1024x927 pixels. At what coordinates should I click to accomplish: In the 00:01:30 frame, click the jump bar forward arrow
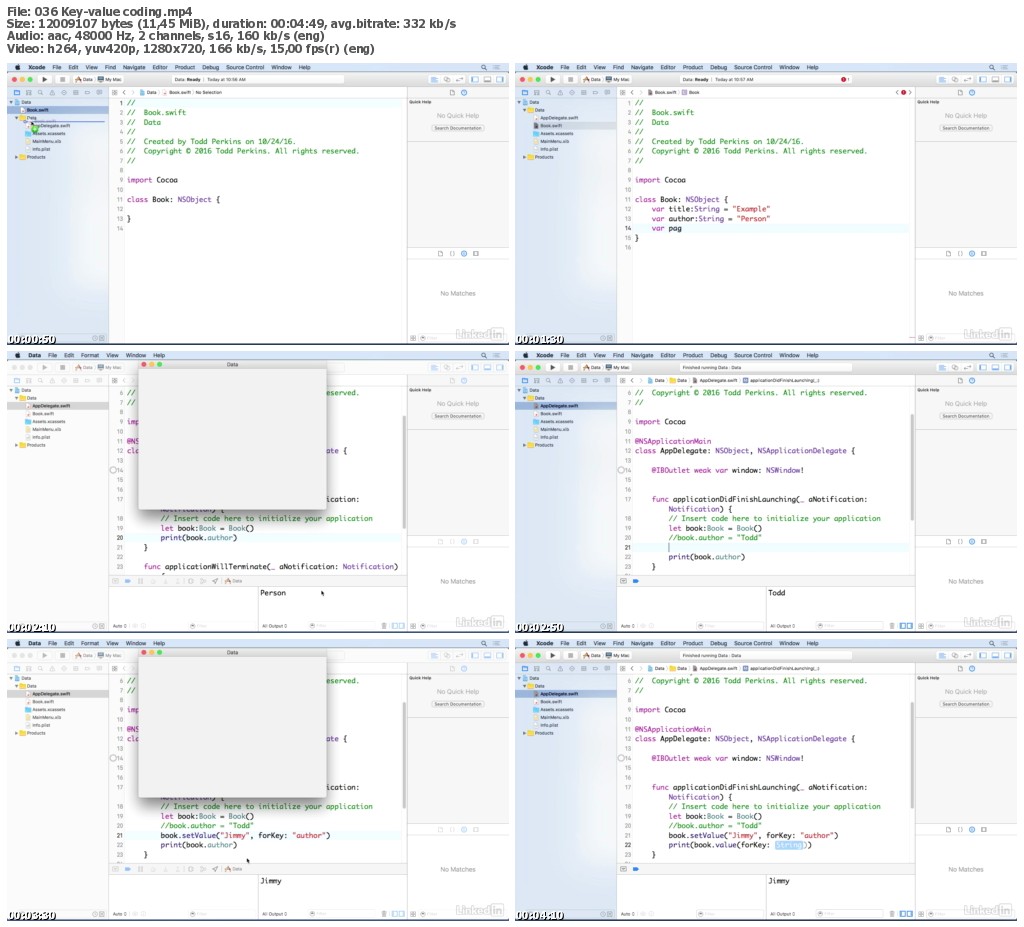coord(641,93)
